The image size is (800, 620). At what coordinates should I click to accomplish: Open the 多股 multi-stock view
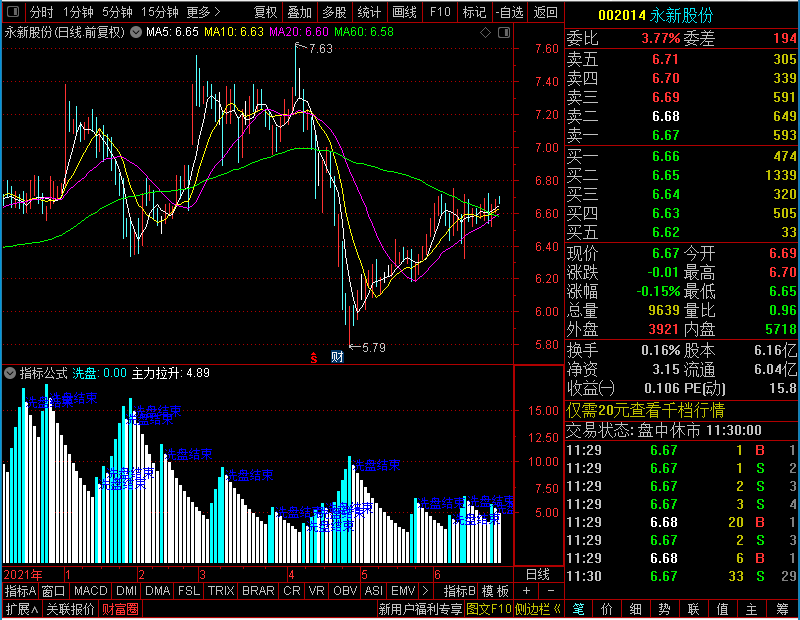click(x=335, y=12)
